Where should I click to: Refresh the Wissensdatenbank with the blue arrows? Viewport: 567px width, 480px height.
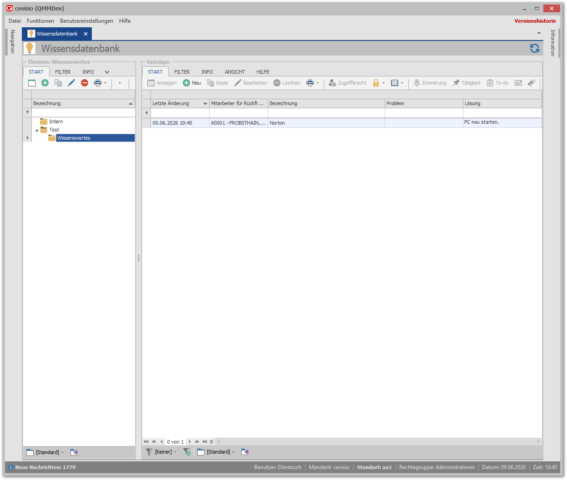point(534,48)
